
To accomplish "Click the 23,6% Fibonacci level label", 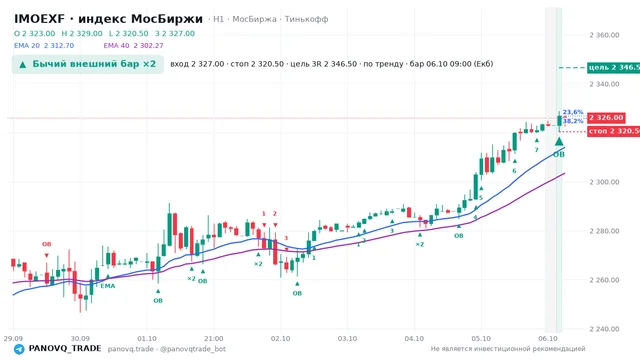I will (573, 112).
